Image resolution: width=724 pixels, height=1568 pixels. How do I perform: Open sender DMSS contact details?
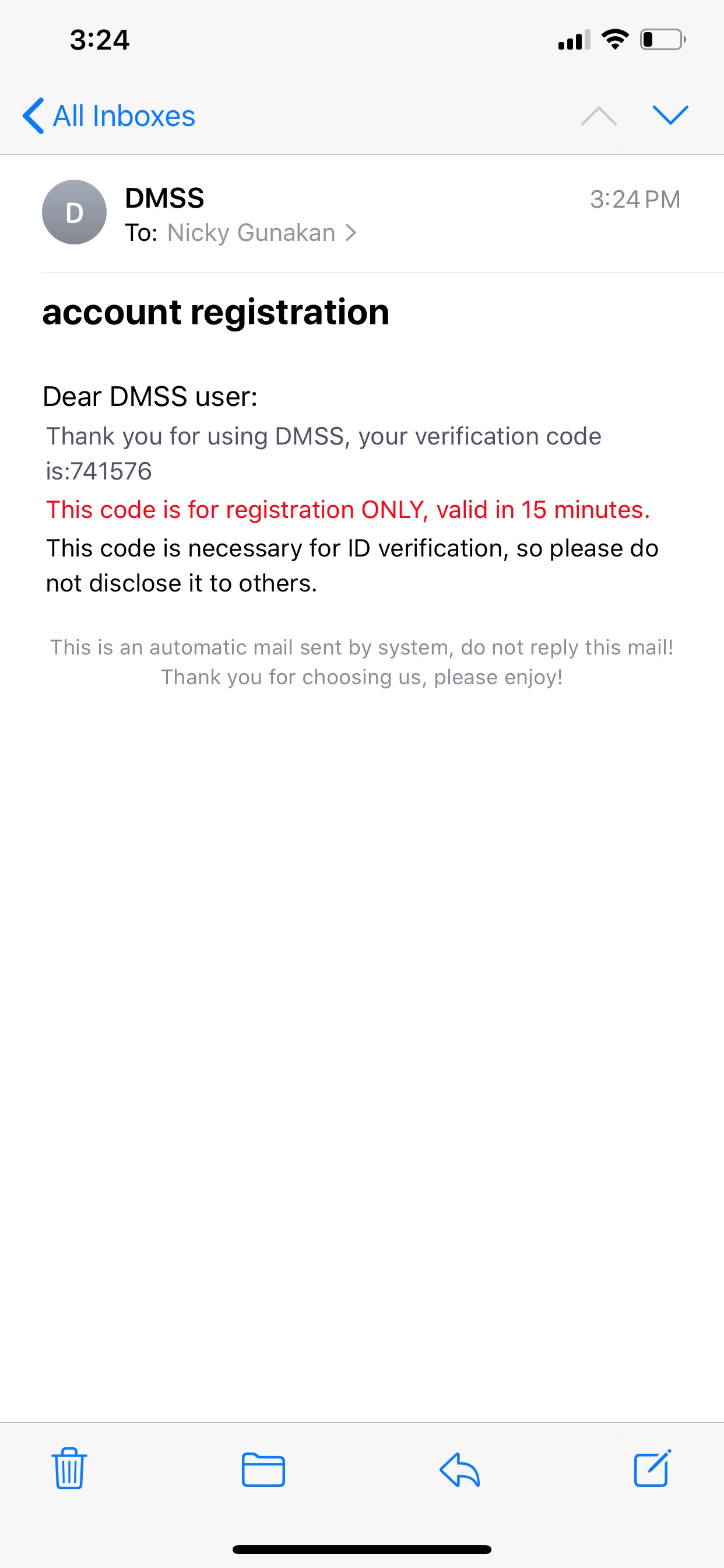coord(164,198)
